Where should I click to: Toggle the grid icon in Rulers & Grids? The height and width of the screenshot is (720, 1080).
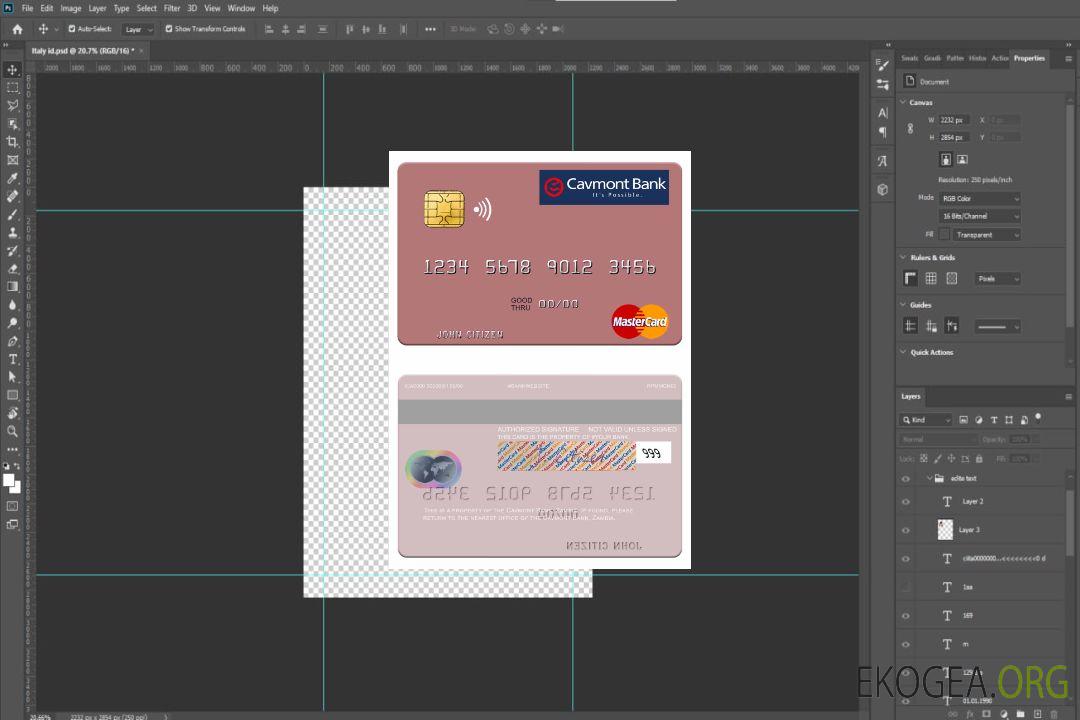click(x=931, y=278)
